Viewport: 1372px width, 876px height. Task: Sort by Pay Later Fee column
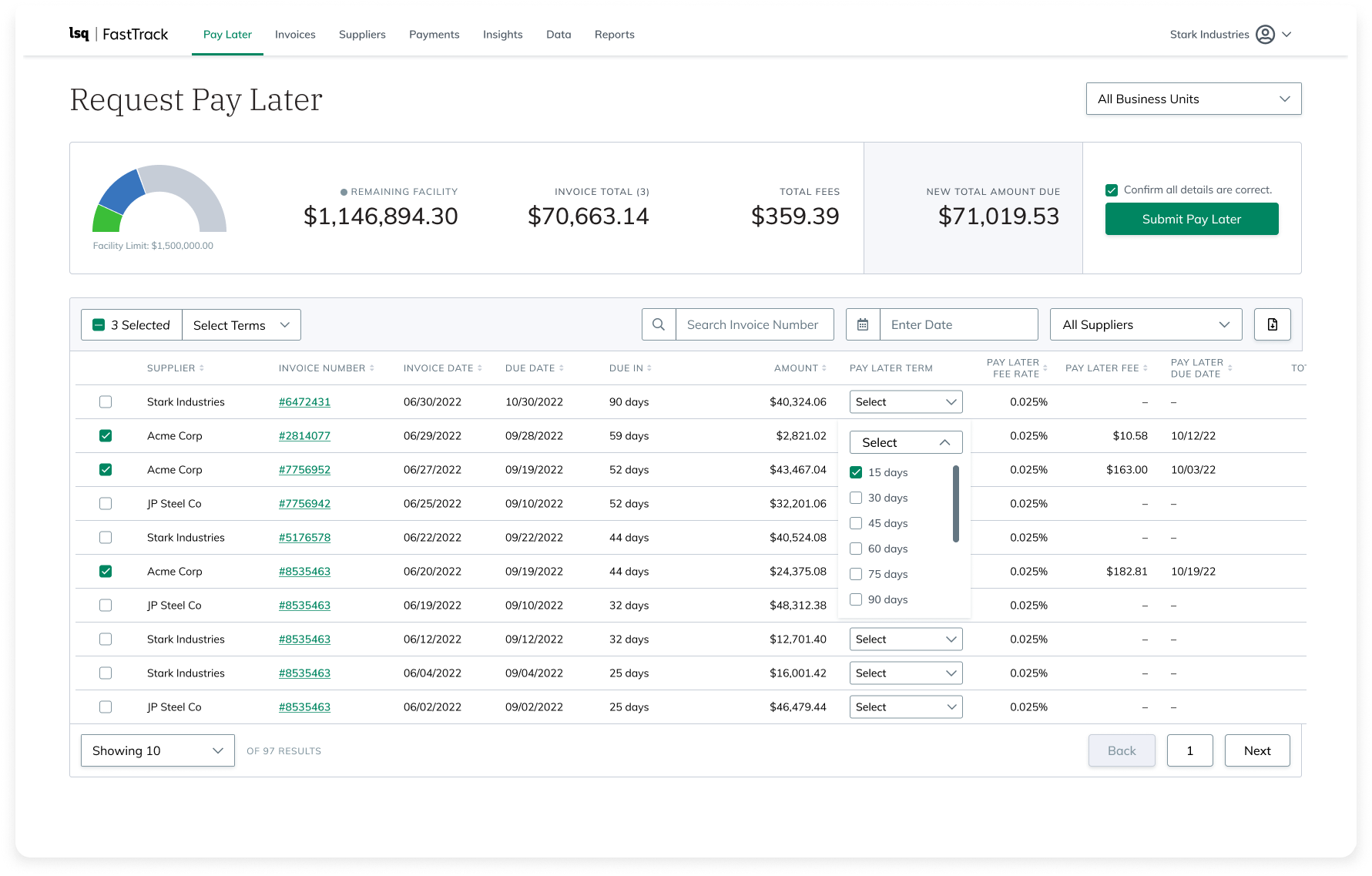[1145, 368]
